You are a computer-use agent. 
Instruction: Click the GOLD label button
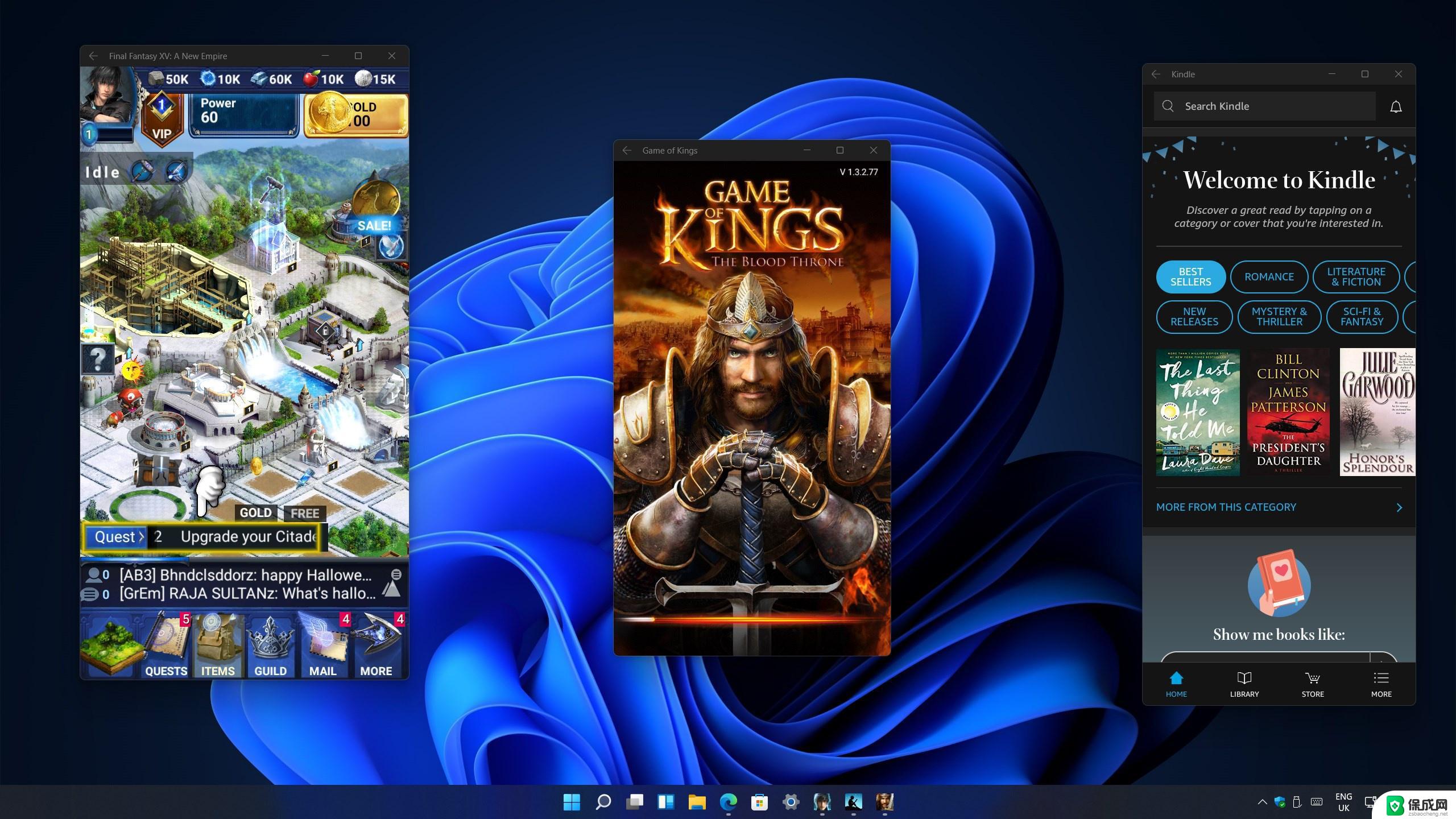pos(255,512)
